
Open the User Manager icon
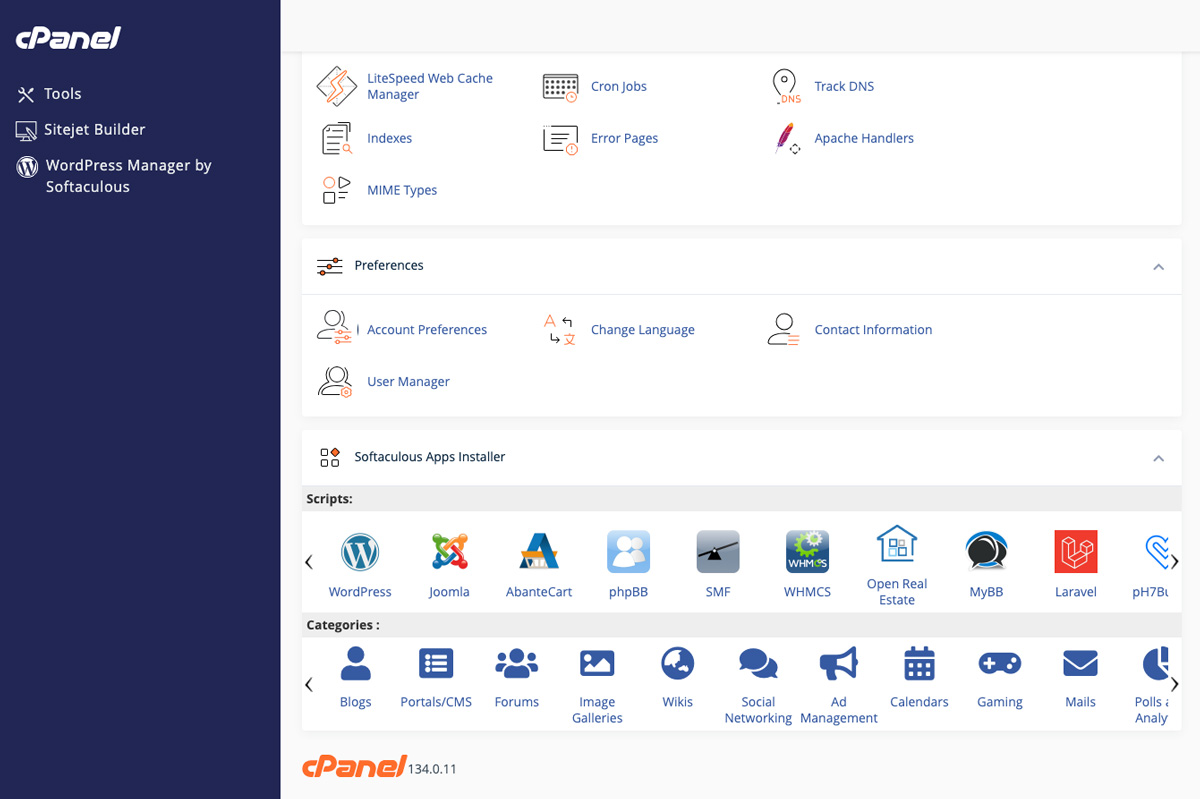335,381
